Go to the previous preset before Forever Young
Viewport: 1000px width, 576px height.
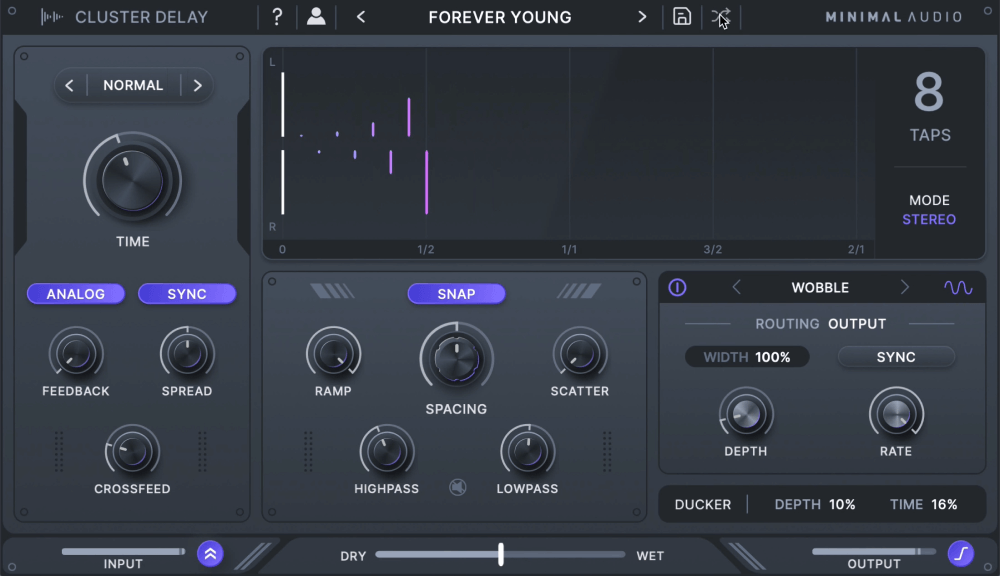(361, 17)
